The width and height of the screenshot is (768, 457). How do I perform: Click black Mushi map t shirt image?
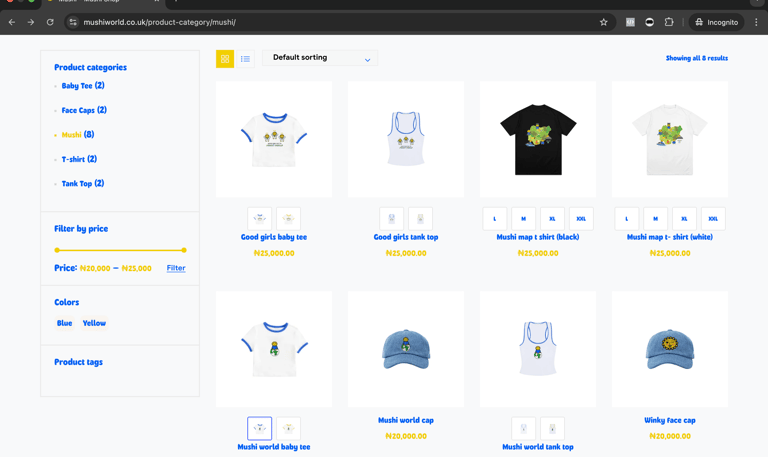pos(538,139)
